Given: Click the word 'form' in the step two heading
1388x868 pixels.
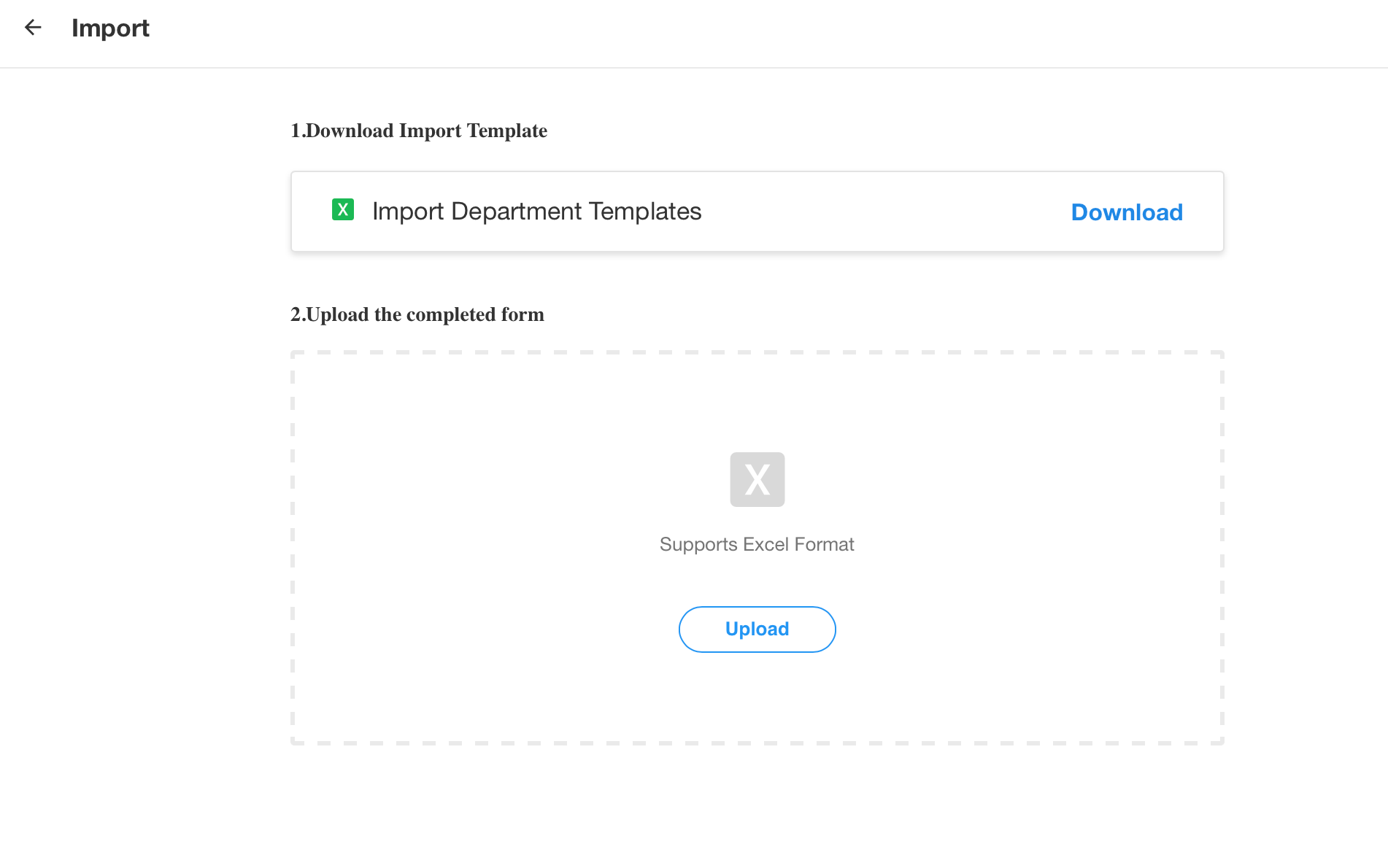Looking at the screenshot, I should pos(522,314).
